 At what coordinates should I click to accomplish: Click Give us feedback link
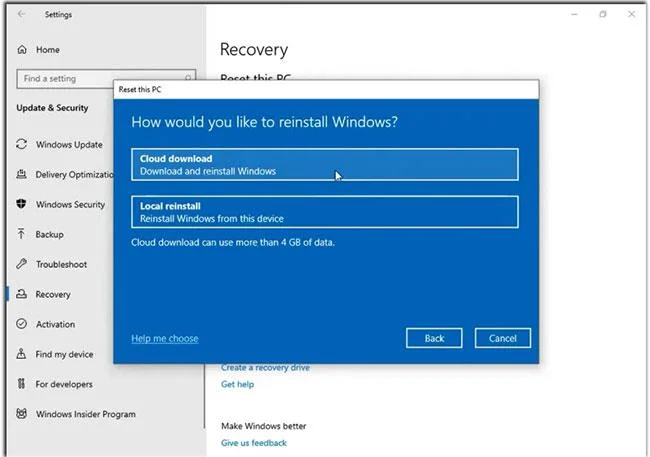(254, 443)
